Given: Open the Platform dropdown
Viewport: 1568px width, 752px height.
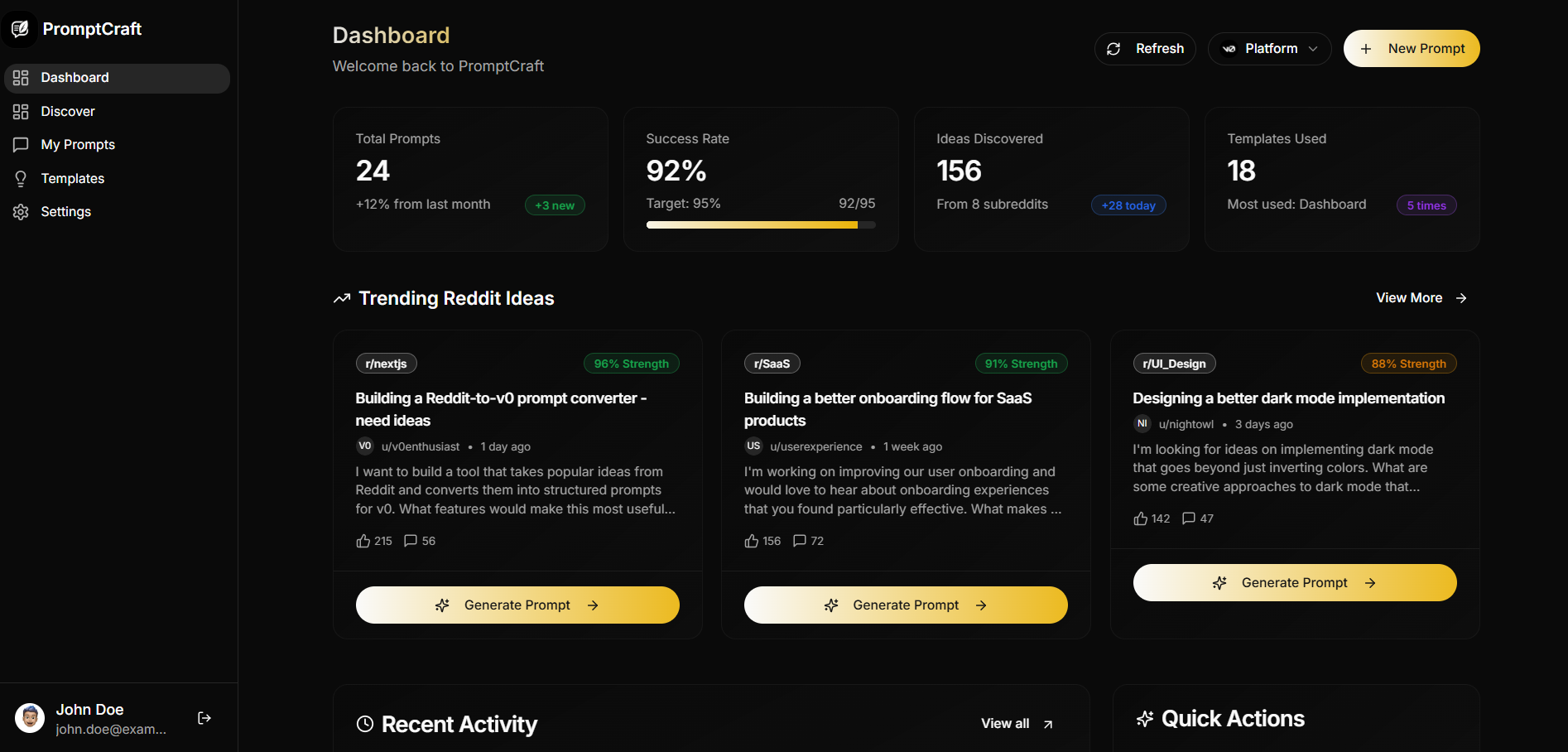Looking at the screenshot, I should click(1269, 49).
